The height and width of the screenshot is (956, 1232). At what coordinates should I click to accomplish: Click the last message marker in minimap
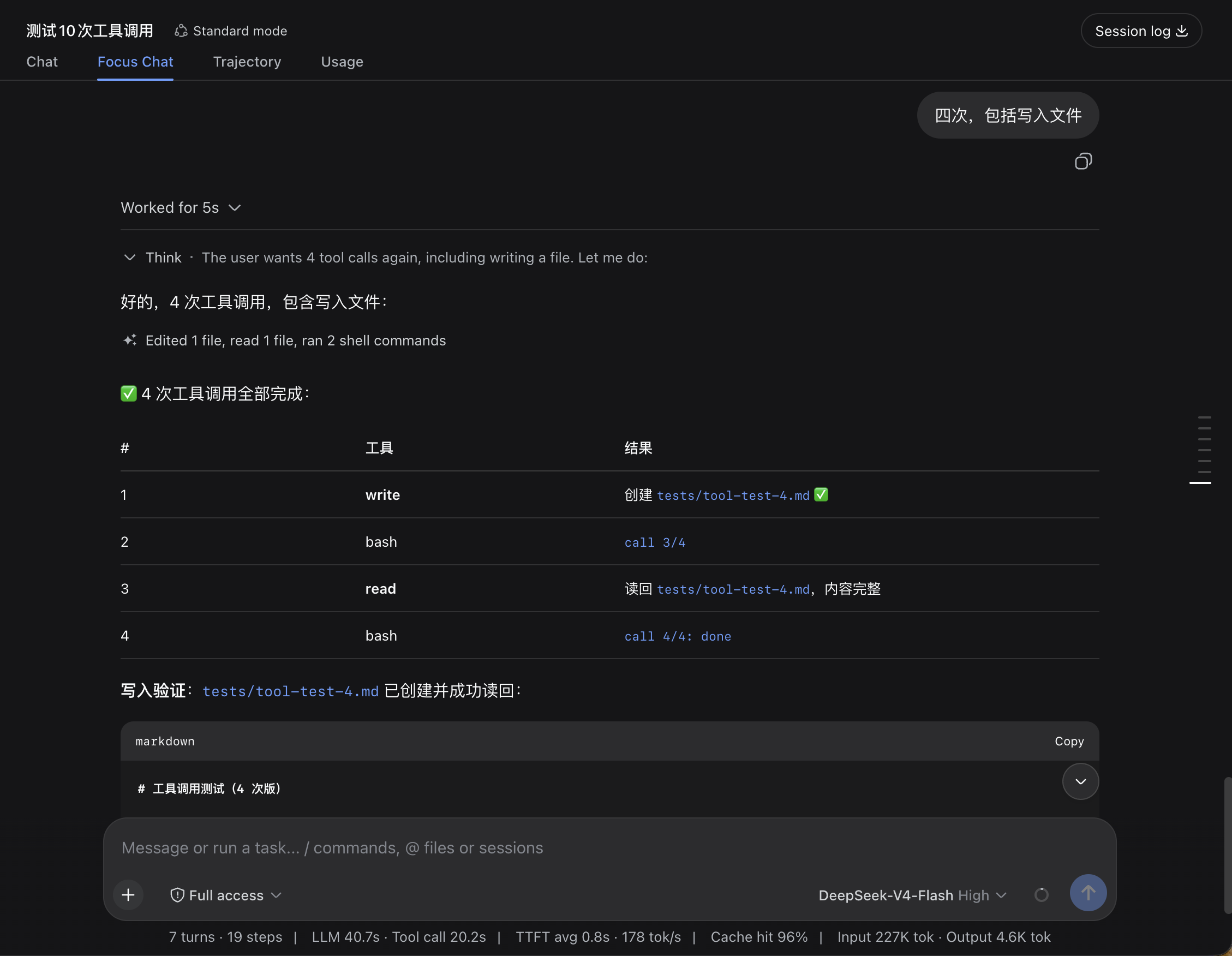point(1200,483)
